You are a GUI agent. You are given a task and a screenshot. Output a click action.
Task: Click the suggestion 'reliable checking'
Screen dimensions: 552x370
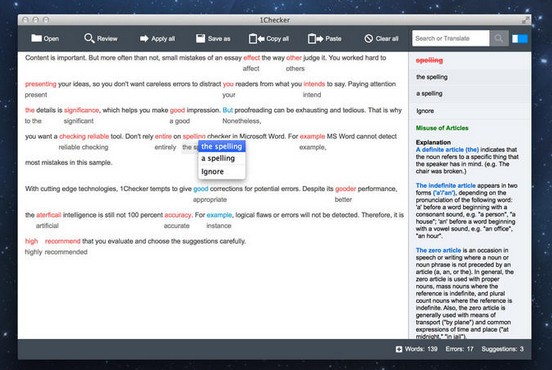click(x=83, y=147)
